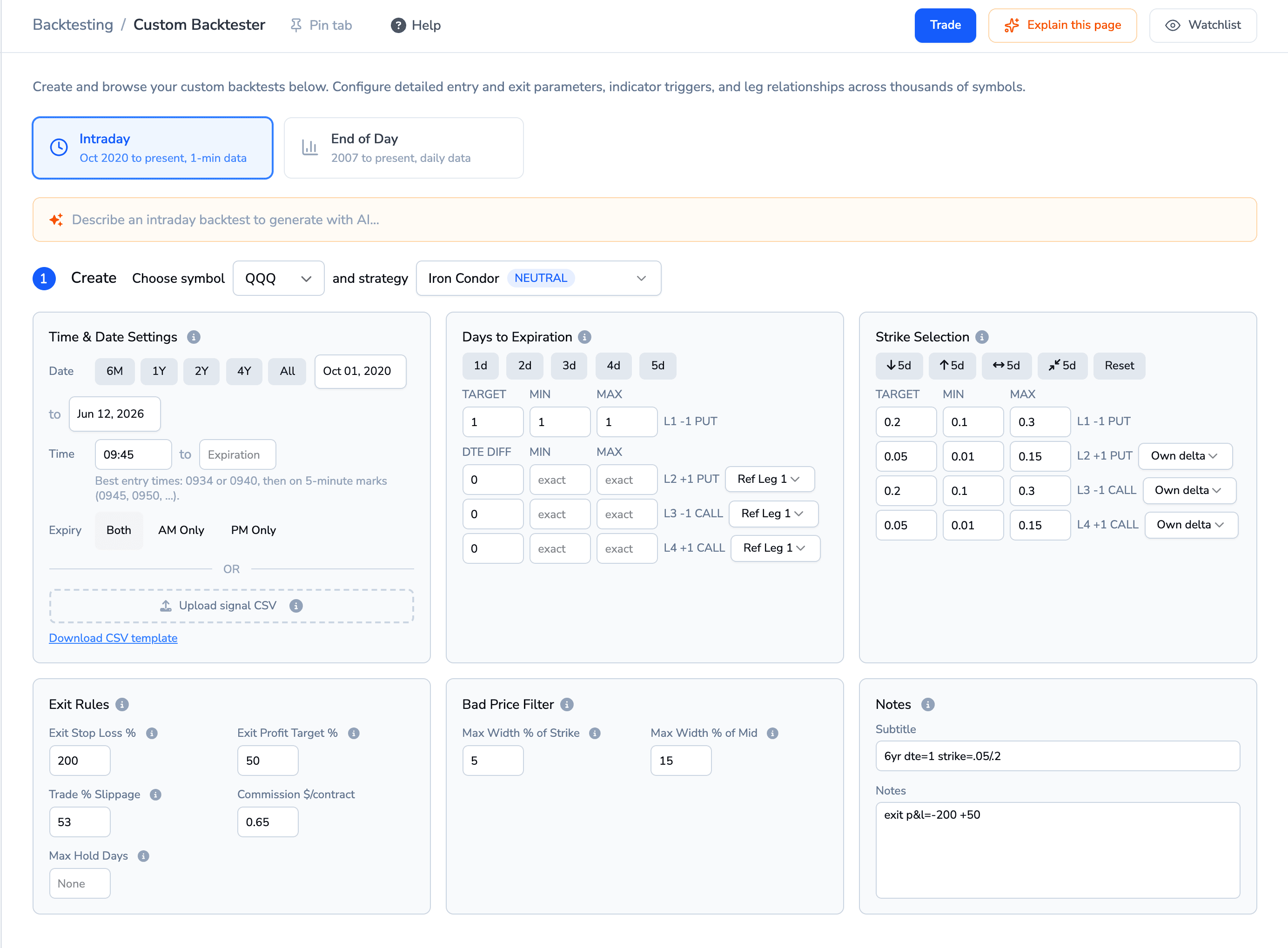The image size is (1288, 948).
Task: Select 1Y date range
Action: [159, 371]
